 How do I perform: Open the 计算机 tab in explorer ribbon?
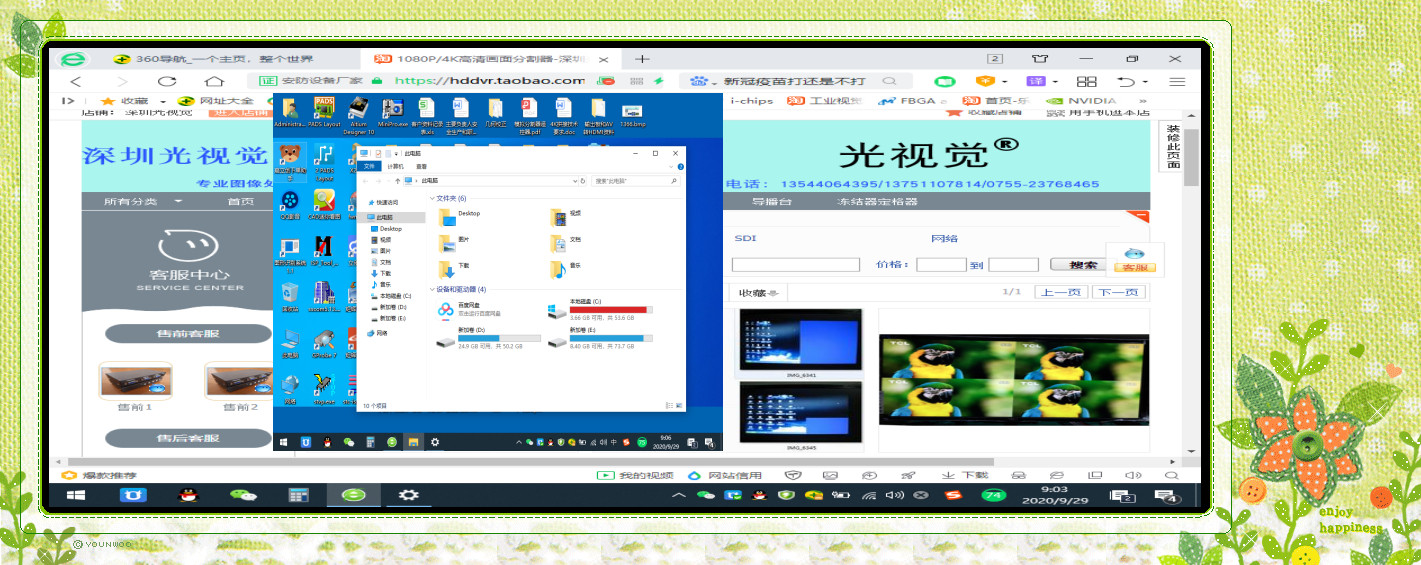click(x=396, y=166)
